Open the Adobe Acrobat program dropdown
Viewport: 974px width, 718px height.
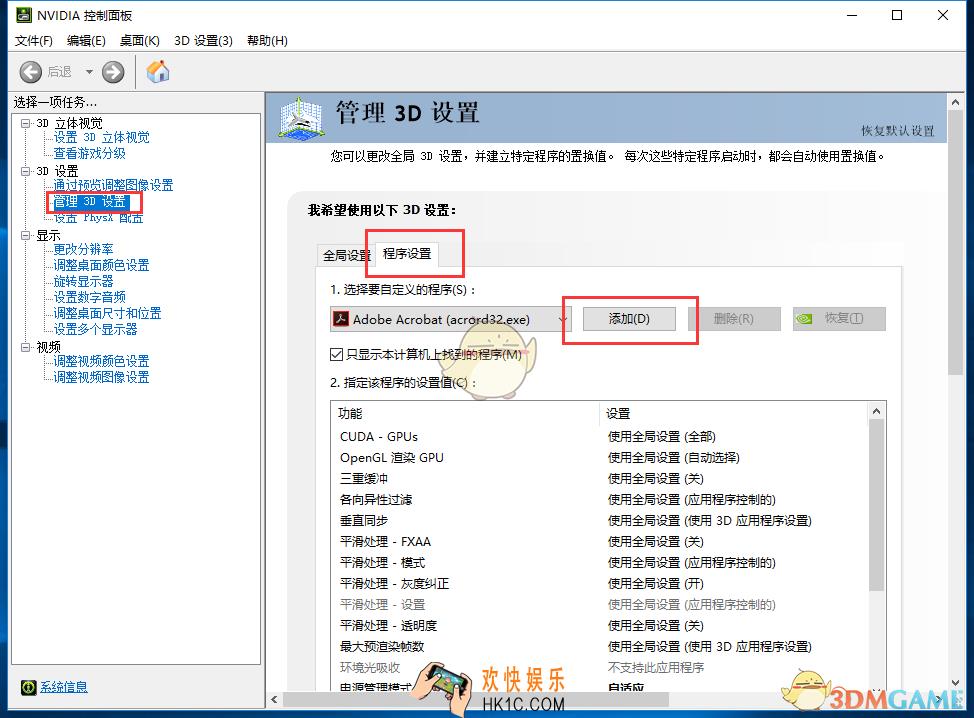pyautogui.click(x=450, y=319)
